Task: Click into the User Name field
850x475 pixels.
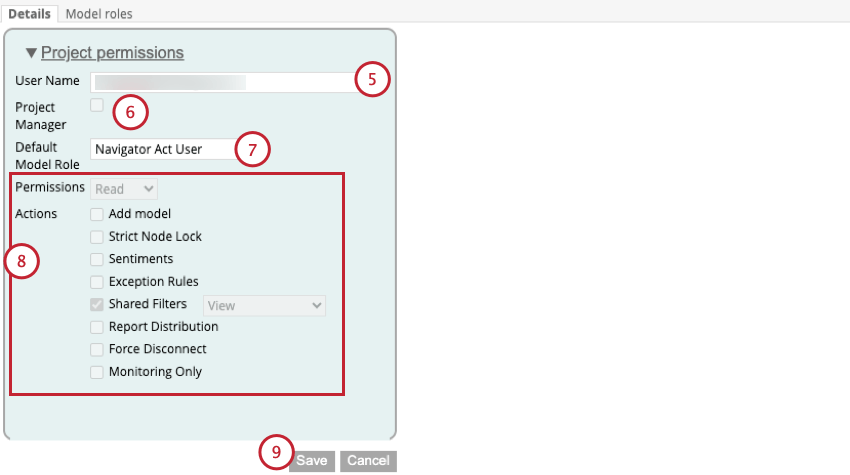Action: 225,82
